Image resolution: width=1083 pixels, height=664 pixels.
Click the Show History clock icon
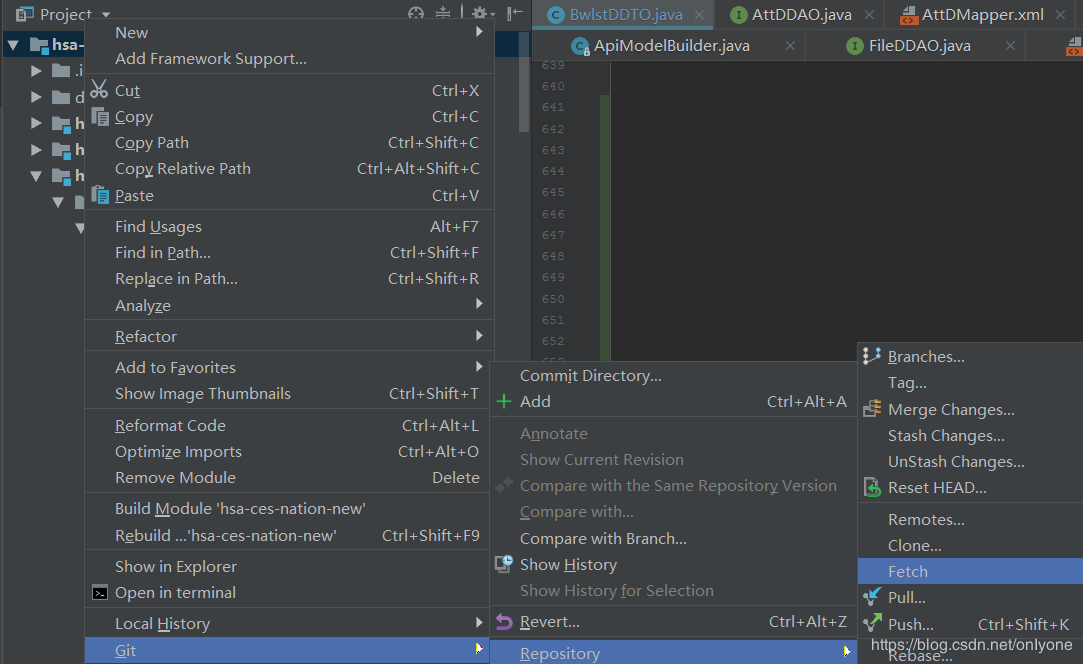click(504, 565)
